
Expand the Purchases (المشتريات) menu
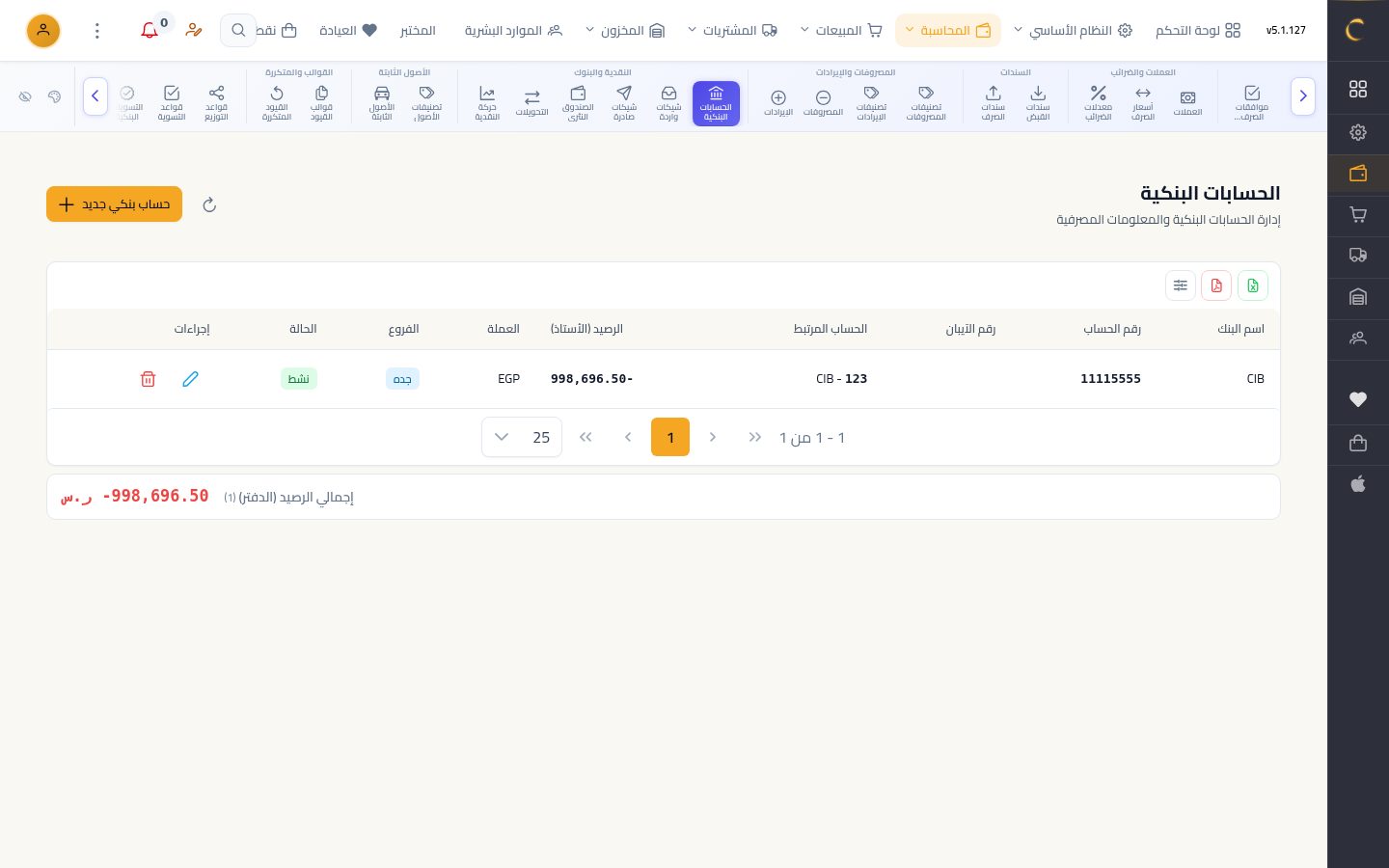(732, 31)
